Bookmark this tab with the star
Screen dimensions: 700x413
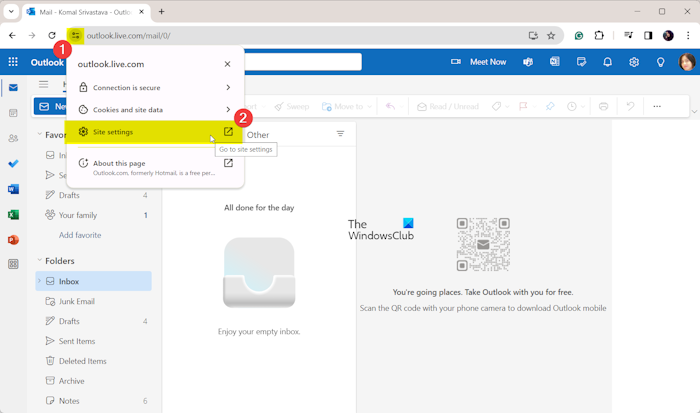[551, 36]
